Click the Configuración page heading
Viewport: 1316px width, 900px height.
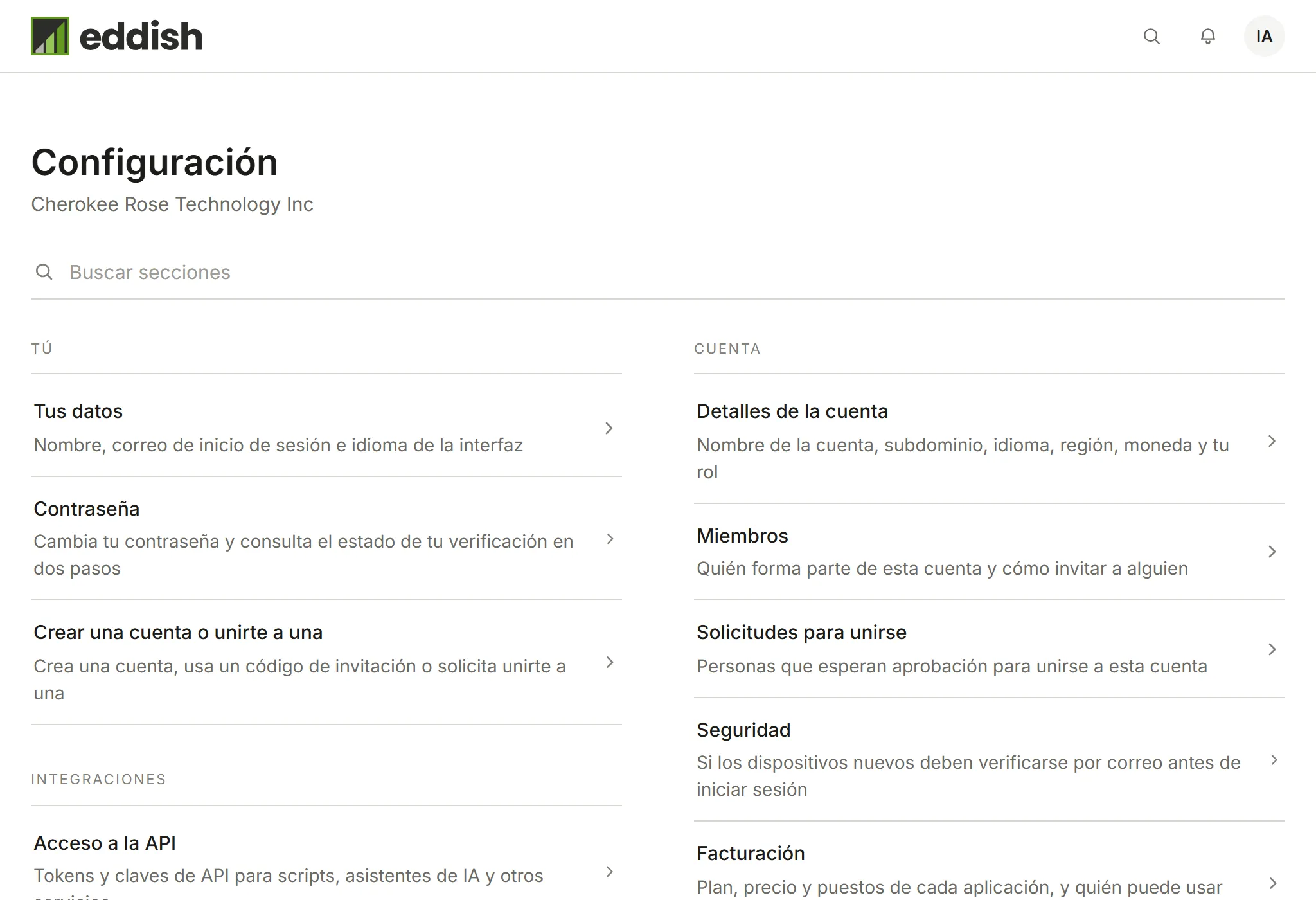tap(154, 162)
